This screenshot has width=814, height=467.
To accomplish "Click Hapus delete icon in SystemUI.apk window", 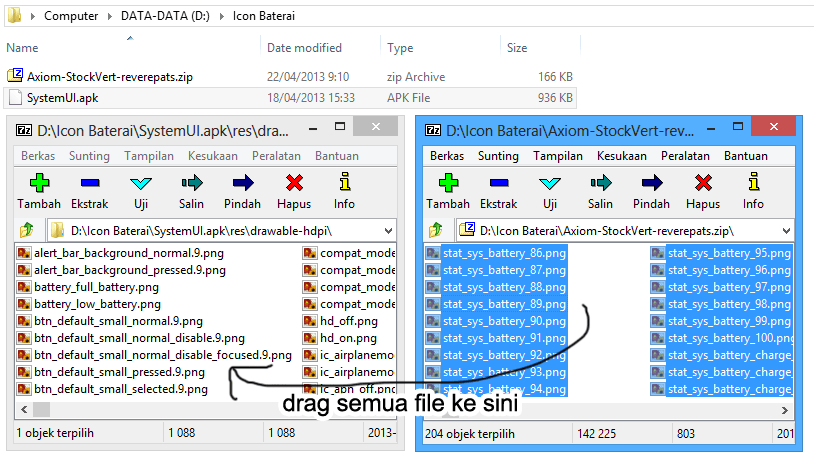I will click(x=294, y=183).
